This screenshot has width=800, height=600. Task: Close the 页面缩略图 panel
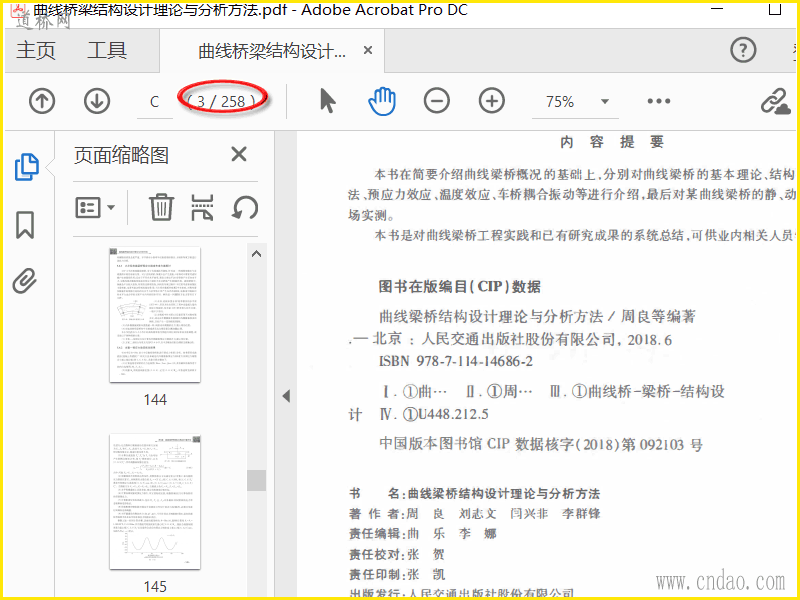pos(239,154)
